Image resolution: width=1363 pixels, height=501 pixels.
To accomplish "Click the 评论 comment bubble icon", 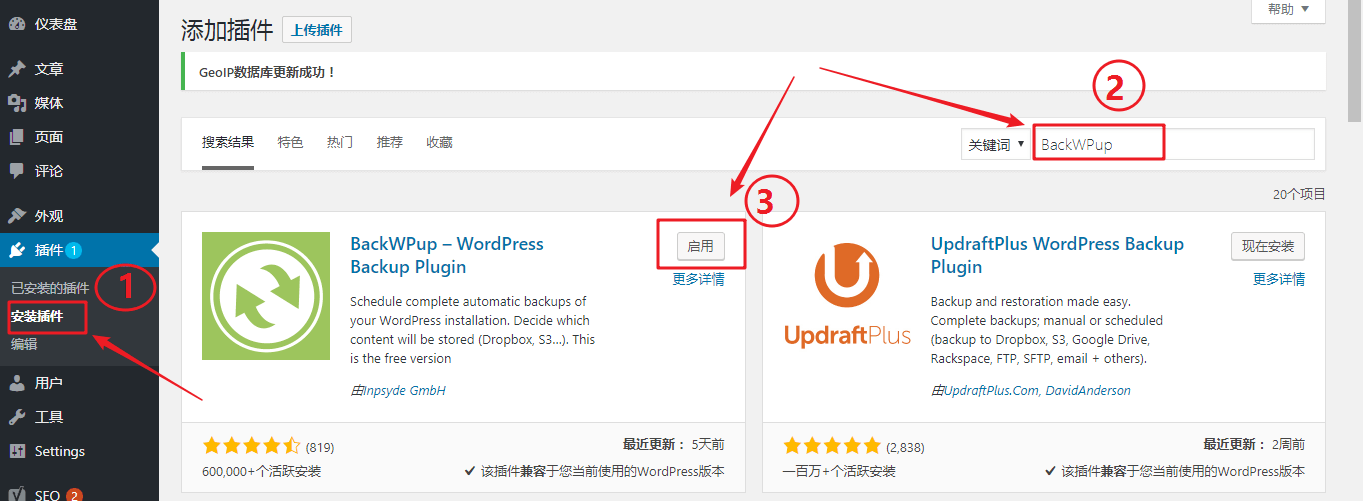I will [x=16, y=171].
